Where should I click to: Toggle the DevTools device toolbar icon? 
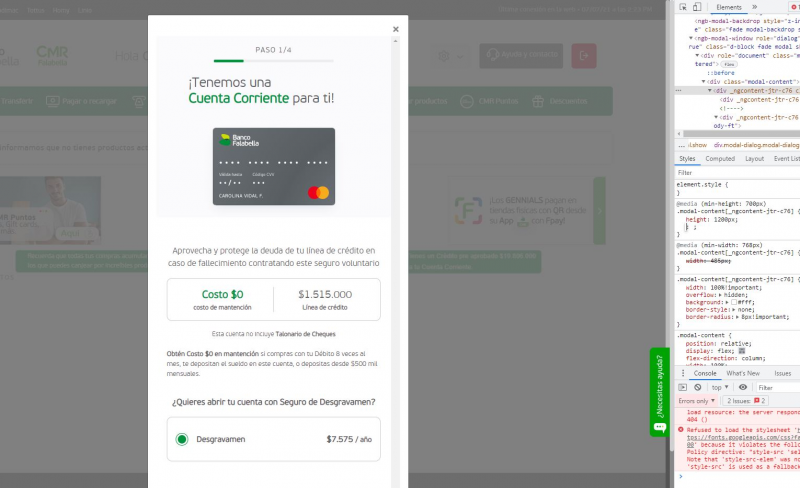coord(698,7)
